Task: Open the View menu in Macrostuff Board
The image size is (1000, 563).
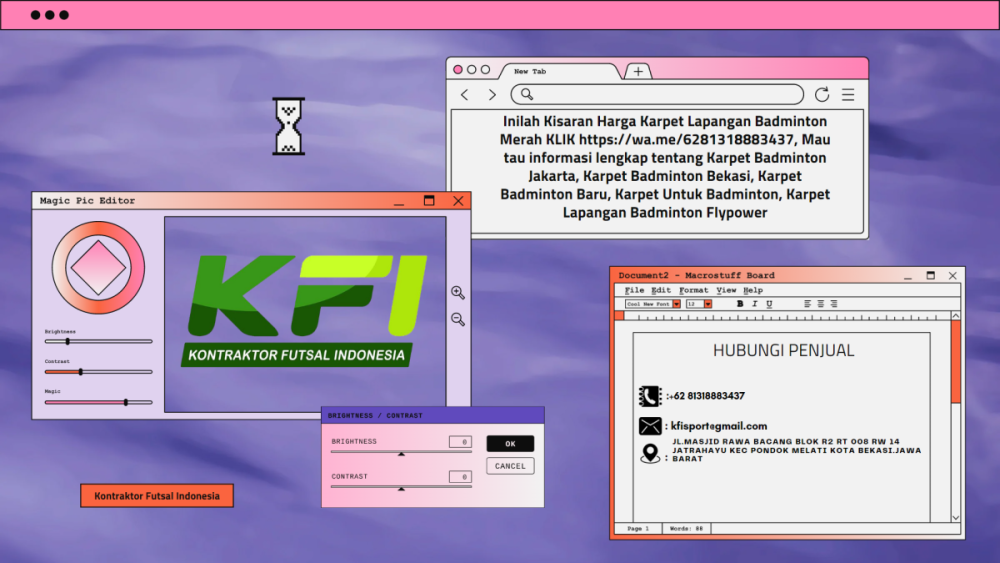Action: (x=726, y=290)
